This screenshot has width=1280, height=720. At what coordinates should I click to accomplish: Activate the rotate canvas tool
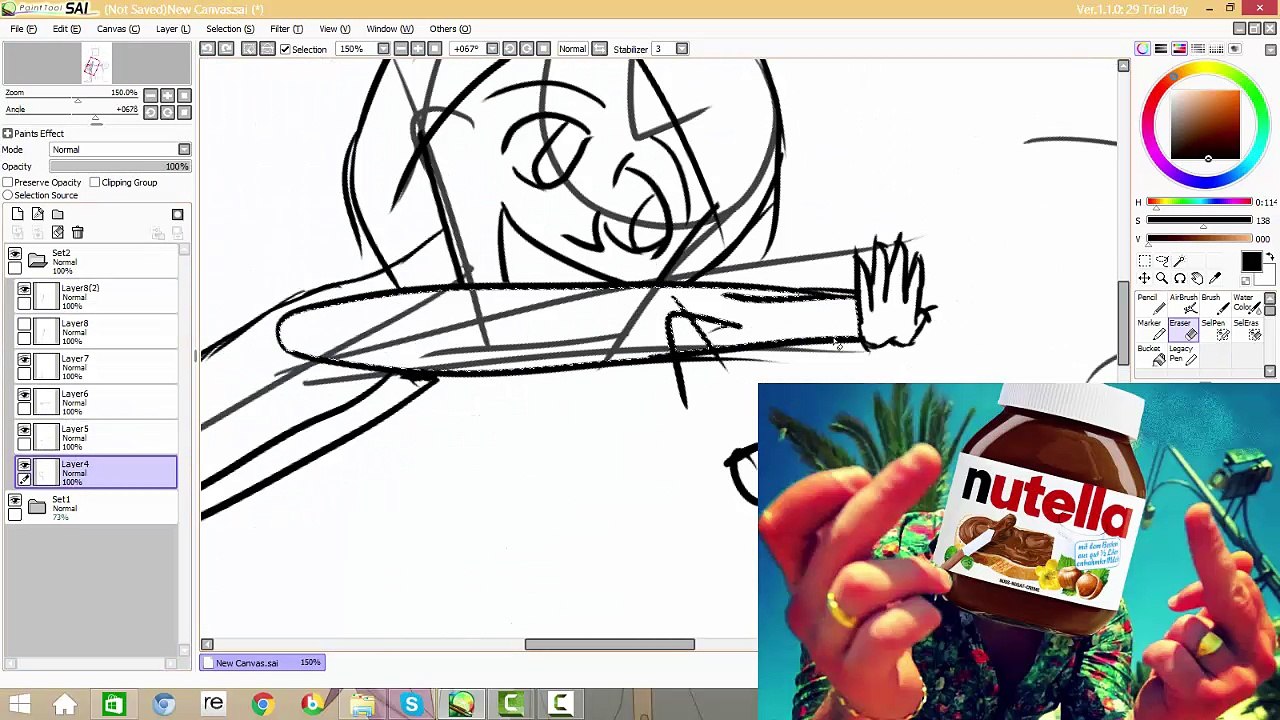(x=1180, y=279)
